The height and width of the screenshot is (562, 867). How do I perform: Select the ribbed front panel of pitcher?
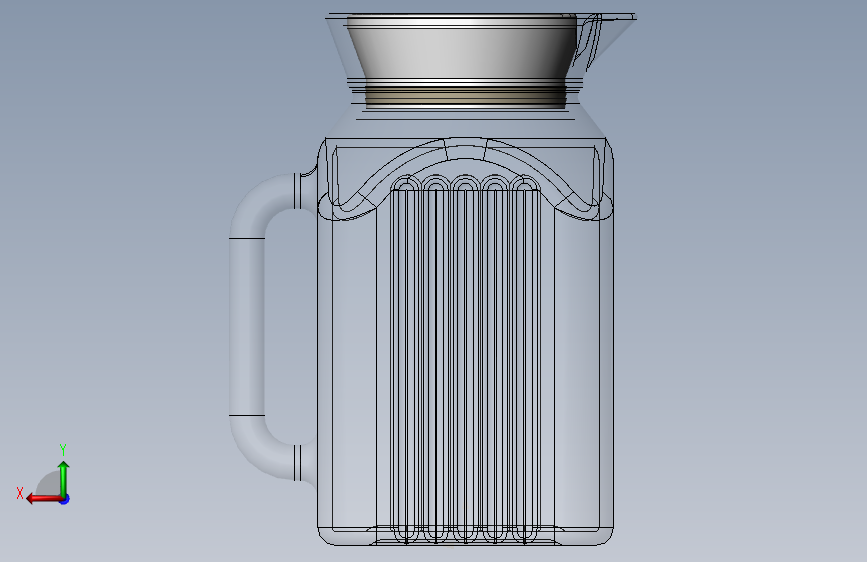click(465, 360)
